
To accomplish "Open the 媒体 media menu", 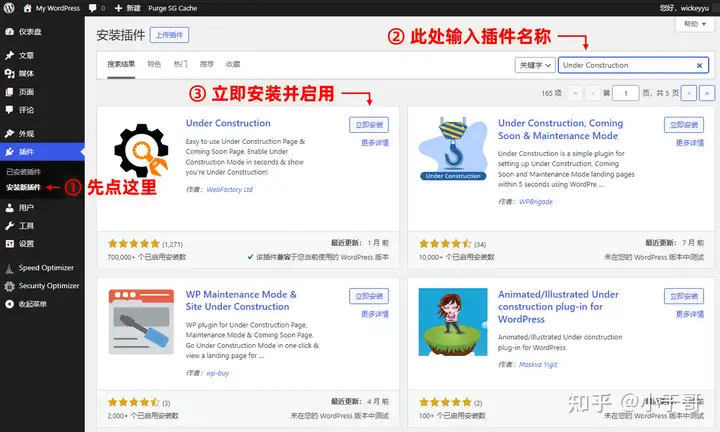I will 42,73.
